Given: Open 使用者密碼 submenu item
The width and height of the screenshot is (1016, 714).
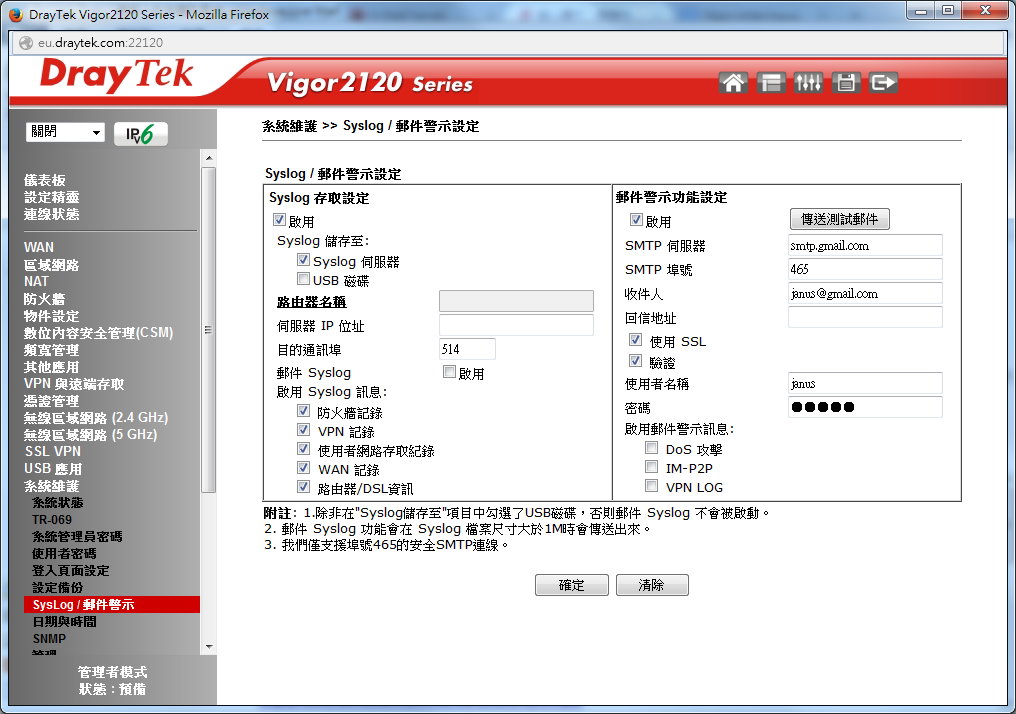Looking at the screenshot, I should (64, 553).
